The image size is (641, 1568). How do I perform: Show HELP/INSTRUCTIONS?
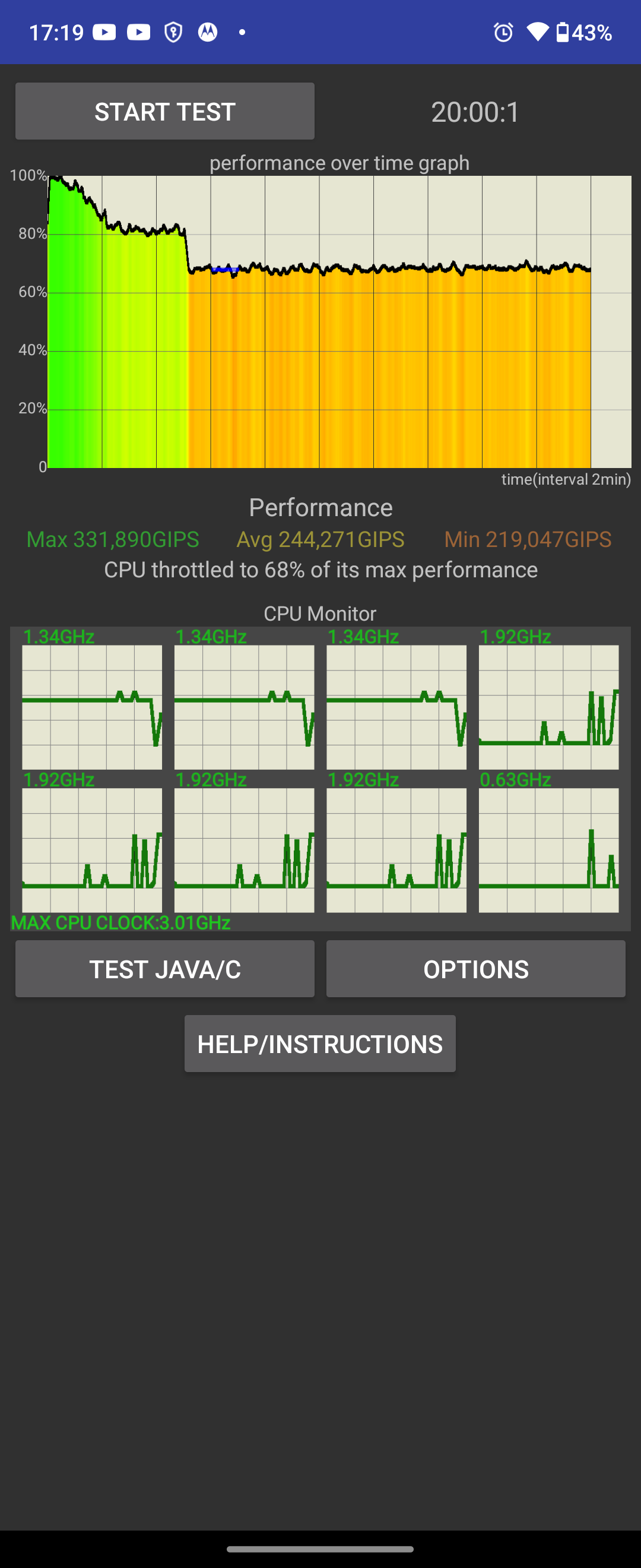(320, 1044)
